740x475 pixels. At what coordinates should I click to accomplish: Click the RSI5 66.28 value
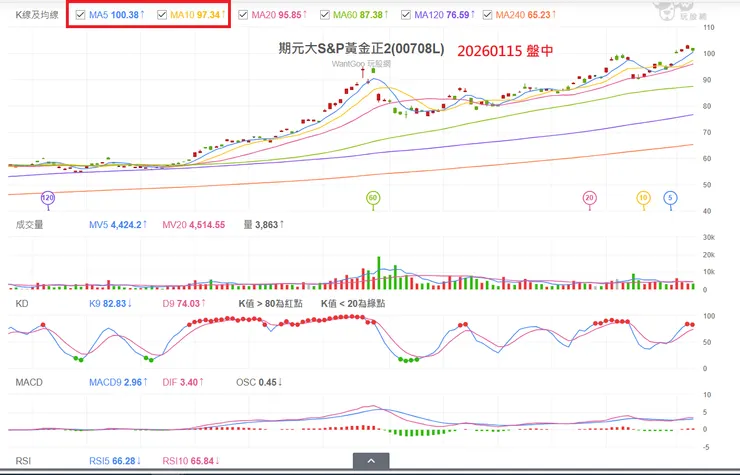tap(115, 461)
